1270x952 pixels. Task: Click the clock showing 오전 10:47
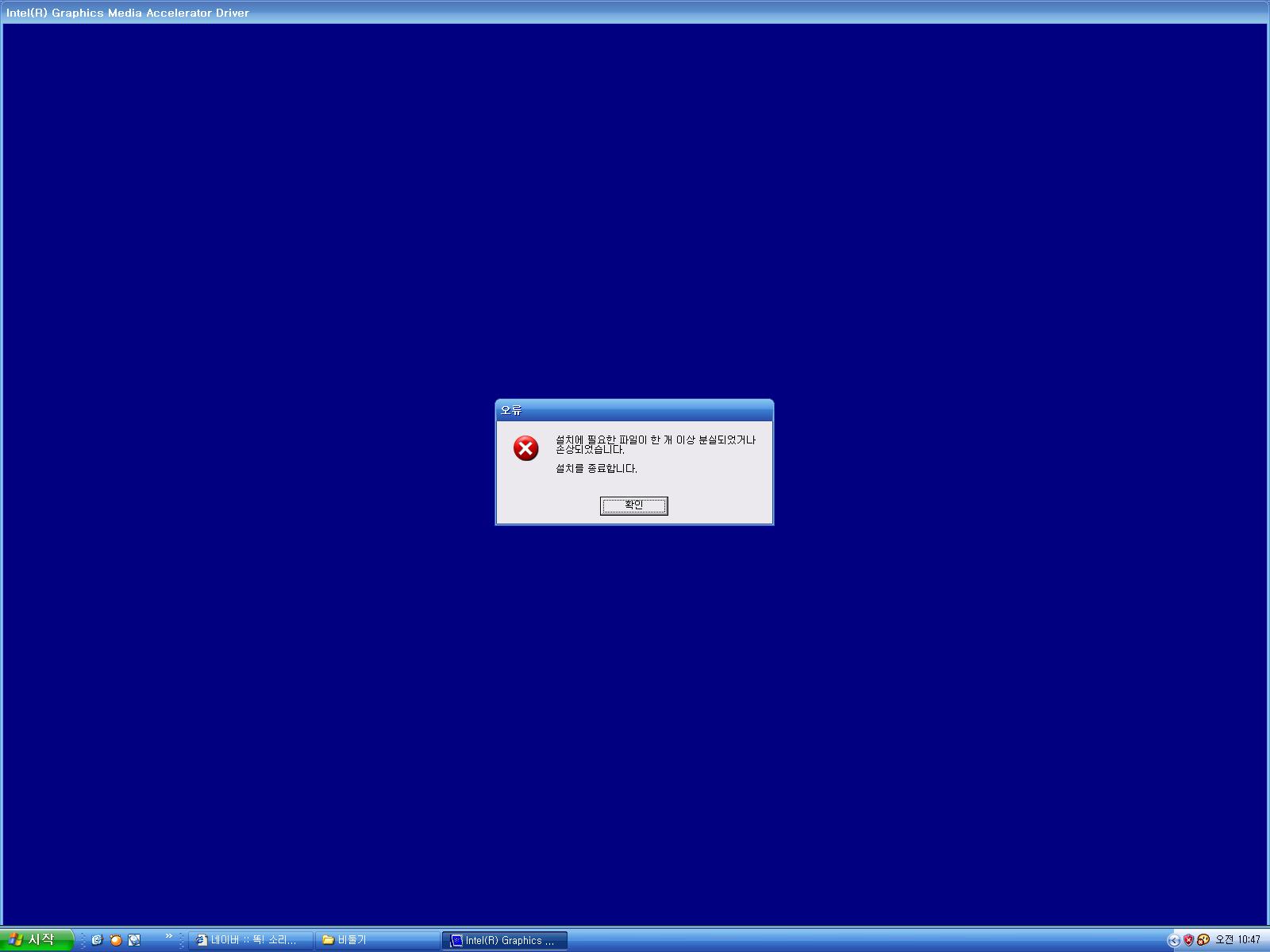[x=1237, y=940]
